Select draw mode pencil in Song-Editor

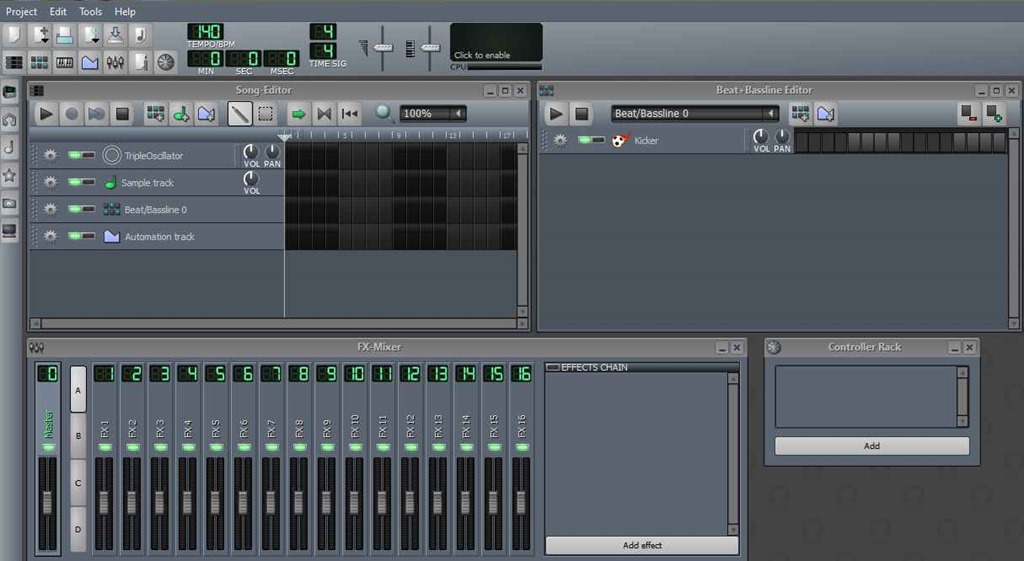click(239, 114)
